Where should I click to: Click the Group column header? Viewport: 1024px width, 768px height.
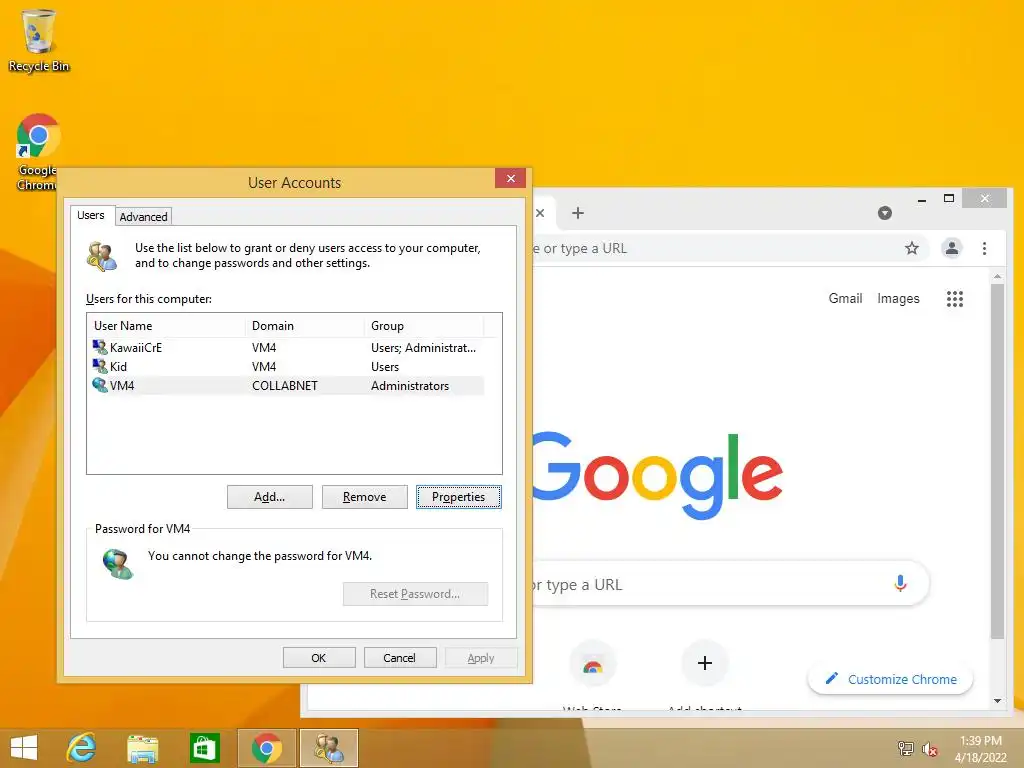point(423,325)
